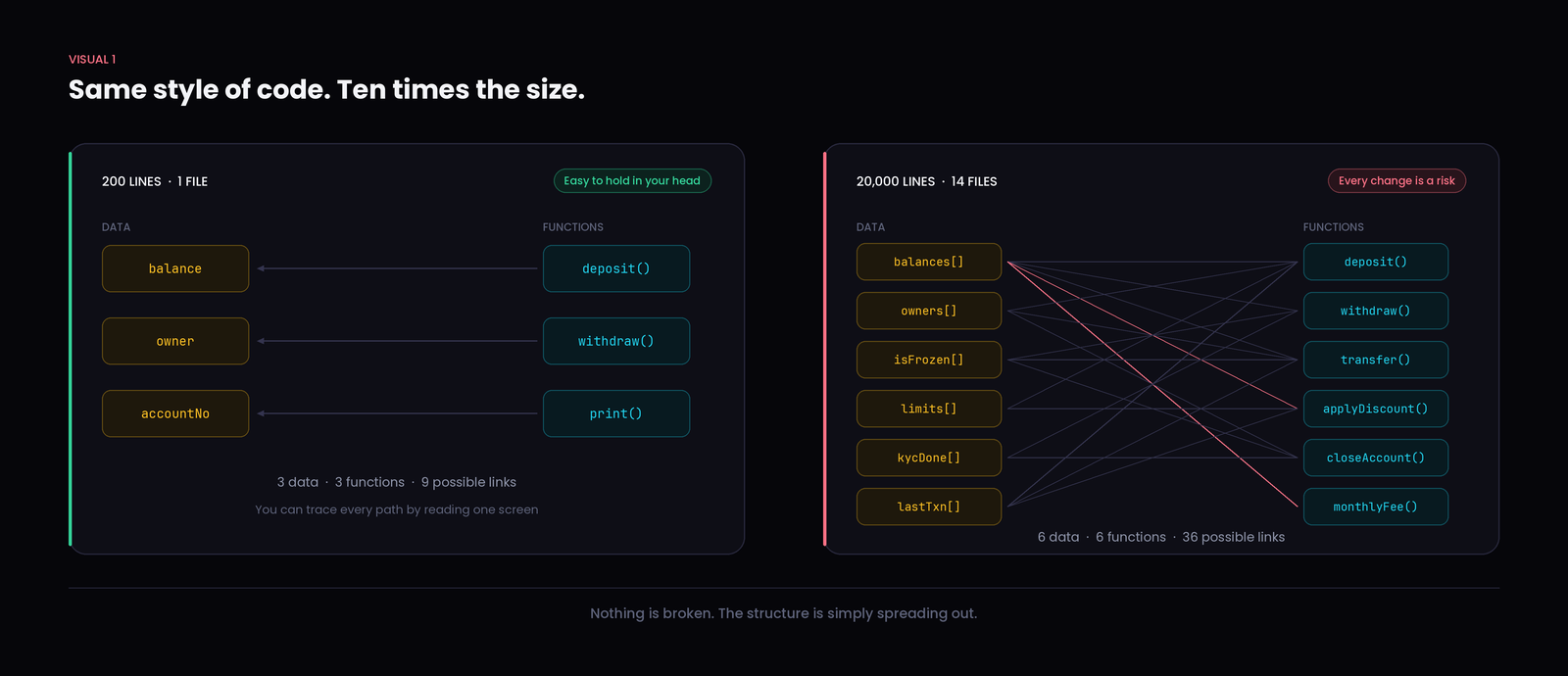The height and width of the screenshot is (676, 1568).
Task: Click '3 data · 3 functions · 9 possible links'
Action: [x=397, y=482]
